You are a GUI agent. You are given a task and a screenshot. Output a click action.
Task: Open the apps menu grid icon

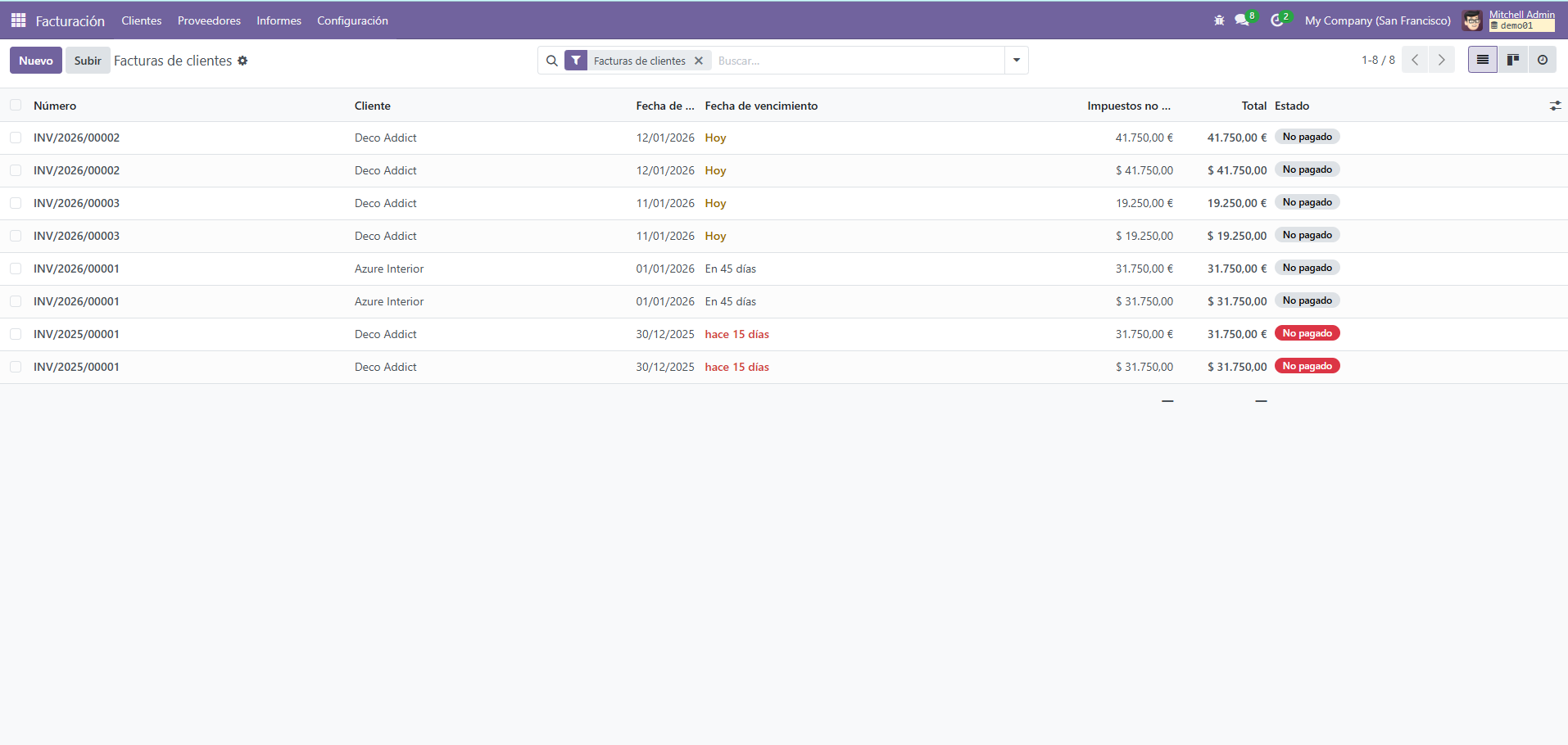(x=17, y=20)
